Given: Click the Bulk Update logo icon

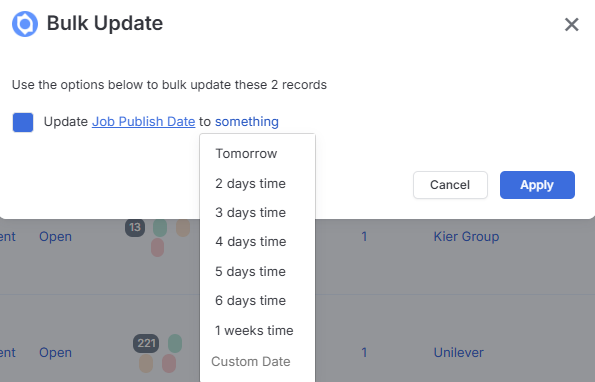Looking at the screenshot, I should point(25,24).
